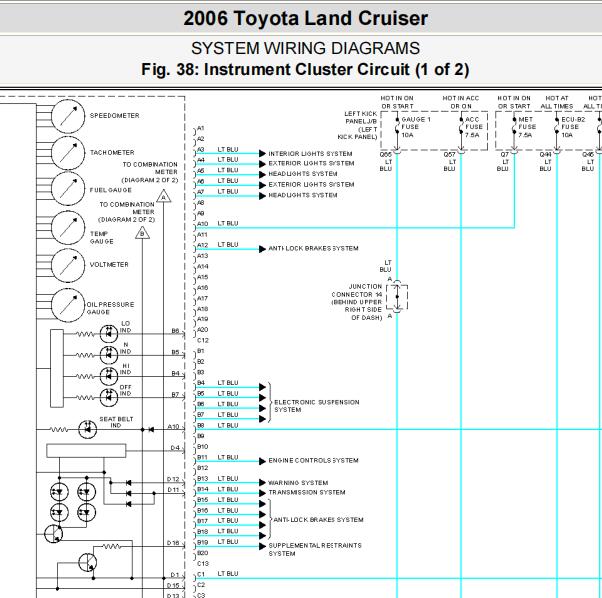The width and height of the screenshot is (602, 598).
Task: Click the Tachometer gauge symbol
Action: point(68,153)
